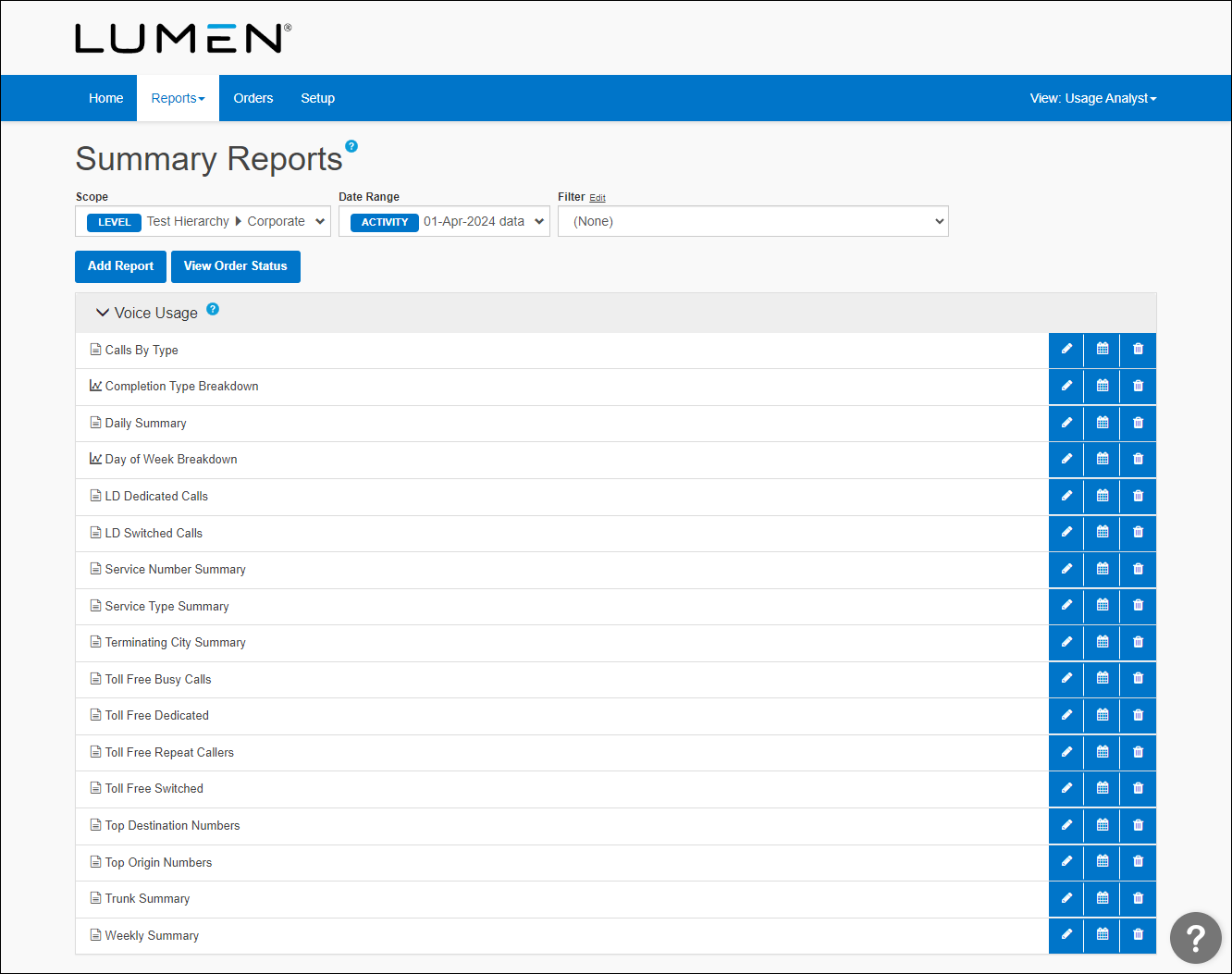
Task: Open Day of Week Breakdown report
Action: pyautogui.click(x=171, y=459)
